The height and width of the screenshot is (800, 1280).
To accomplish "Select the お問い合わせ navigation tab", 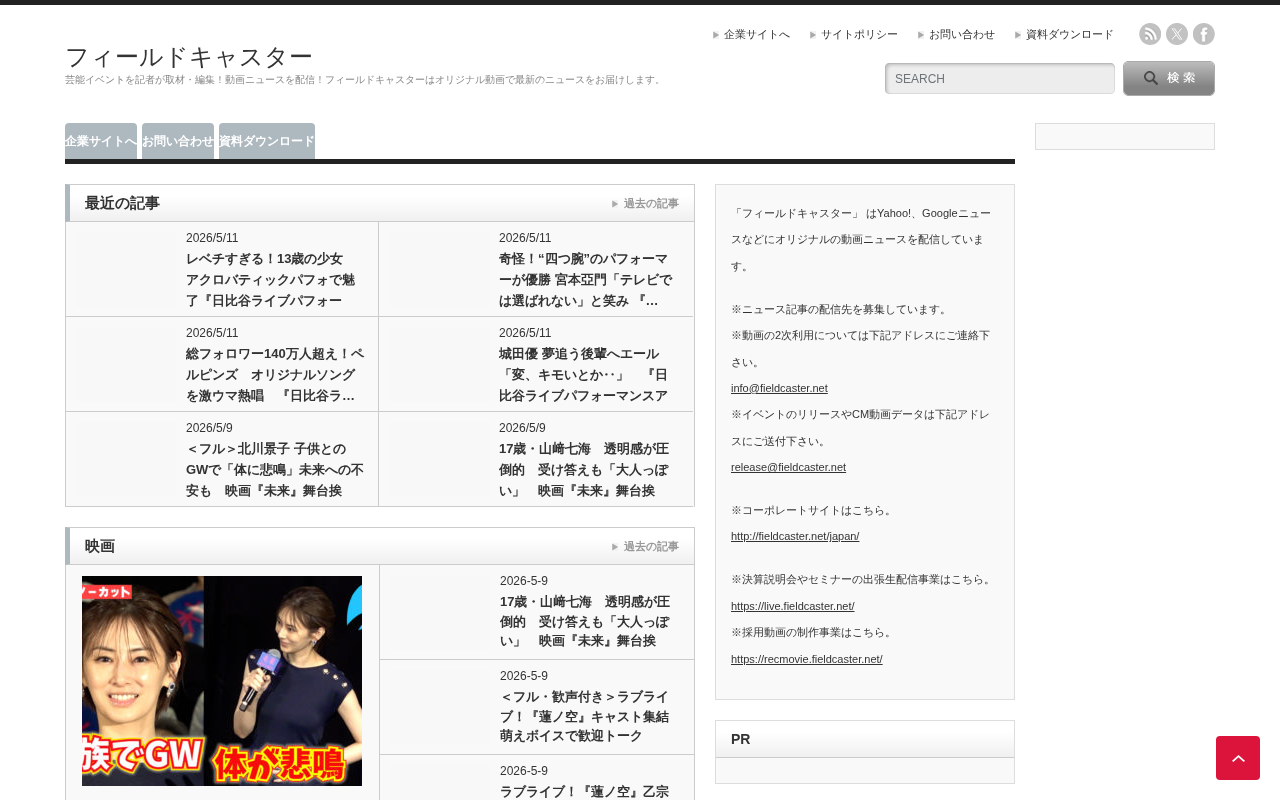I will pos(178,141).
